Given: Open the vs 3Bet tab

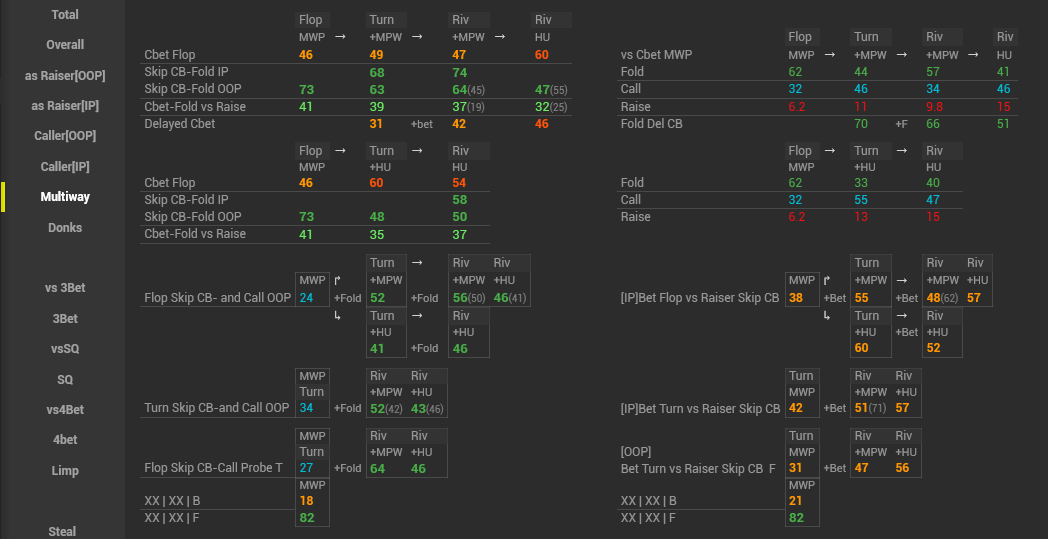Looking at the screenshot, I should pyautogui.click(x=65, y=288).
